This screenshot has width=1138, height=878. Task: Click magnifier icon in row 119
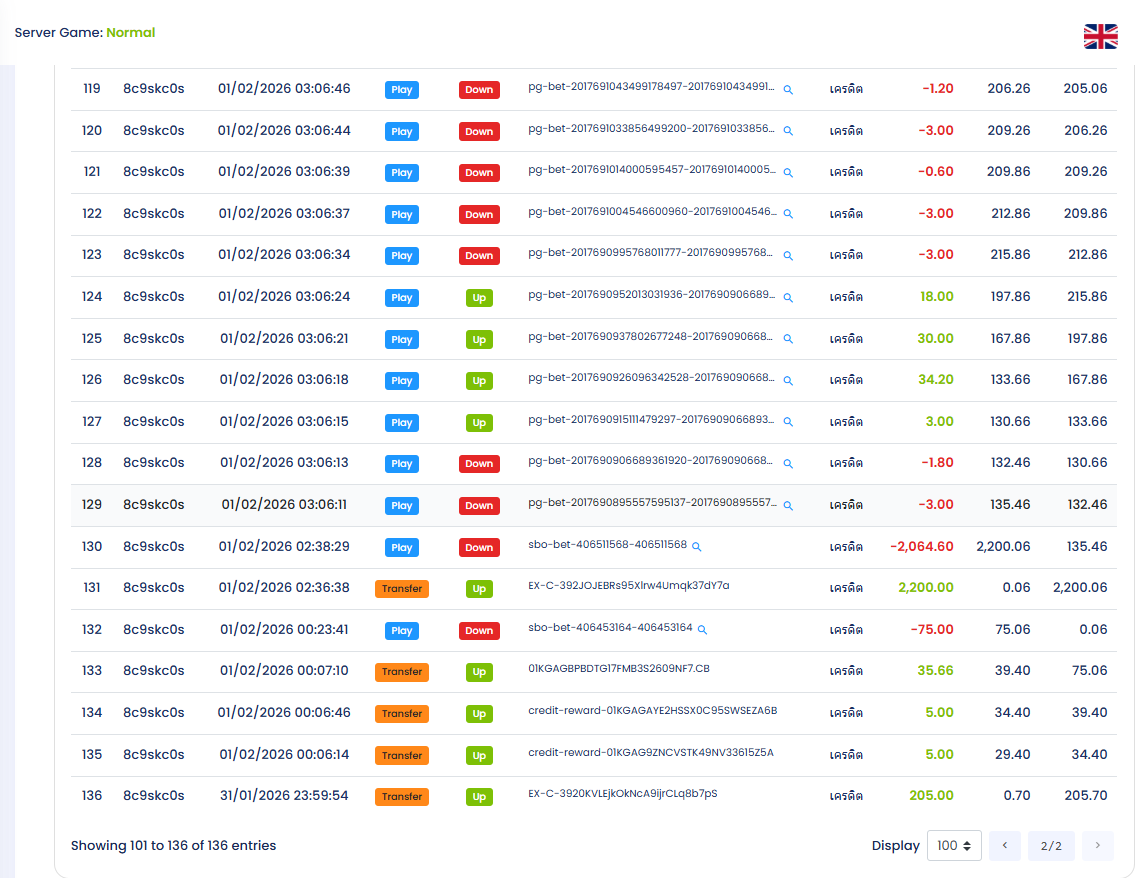click(x=788, y=90)
